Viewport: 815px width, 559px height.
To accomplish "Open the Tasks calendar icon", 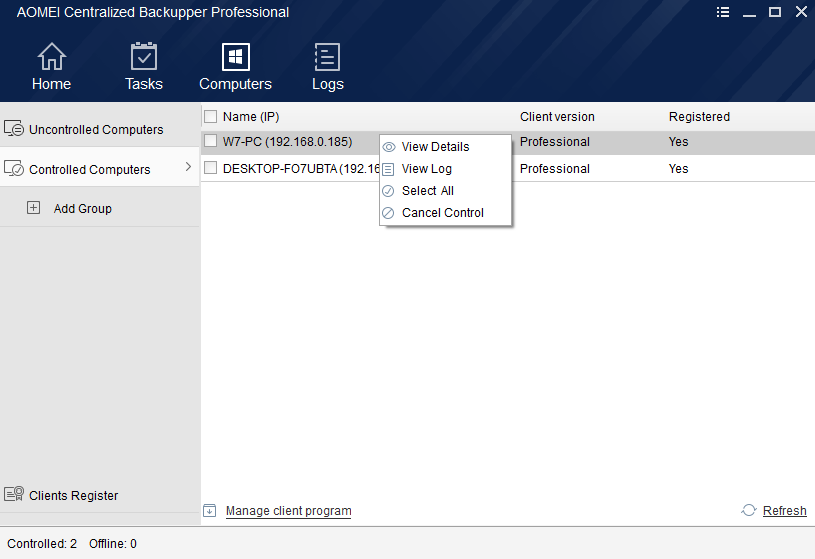I will coord(143,56).
